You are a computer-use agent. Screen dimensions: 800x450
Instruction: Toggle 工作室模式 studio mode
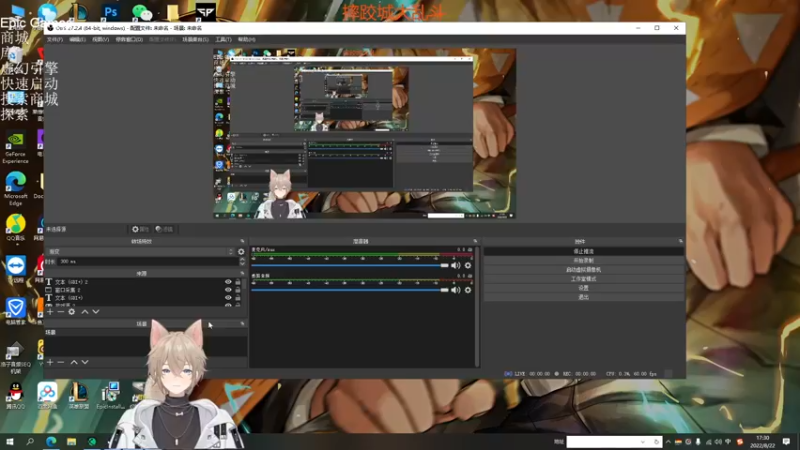tap(584, 279)
